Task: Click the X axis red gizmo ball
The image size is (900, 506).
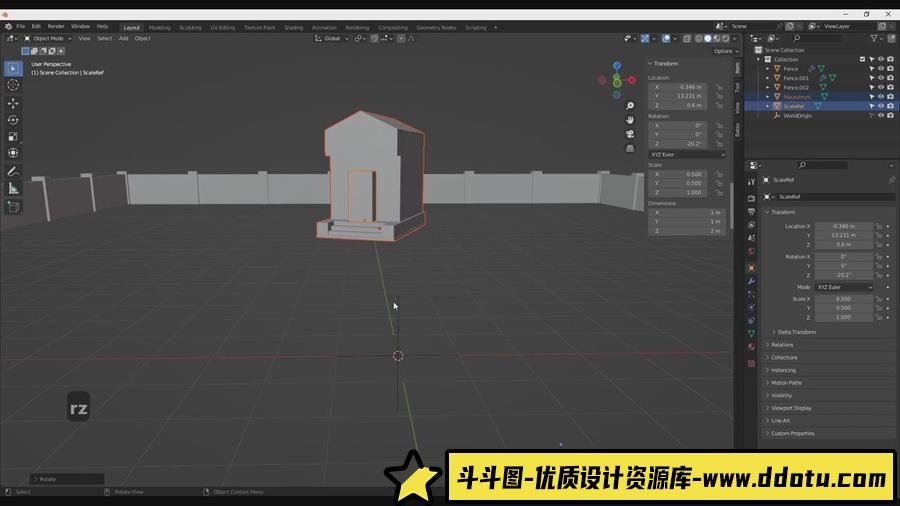Action: (x=632, y=80)
